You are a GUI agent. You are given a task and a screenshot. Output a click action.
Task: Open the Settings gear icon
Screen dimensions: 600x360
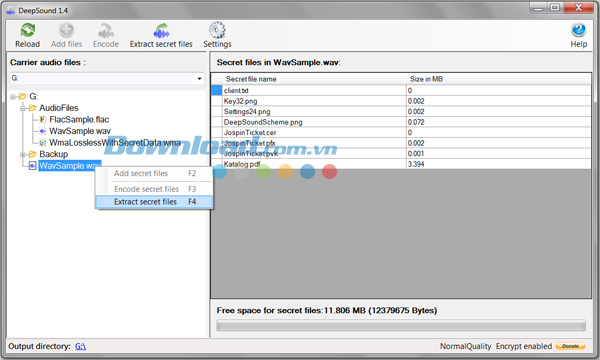[x=217, y=30]
